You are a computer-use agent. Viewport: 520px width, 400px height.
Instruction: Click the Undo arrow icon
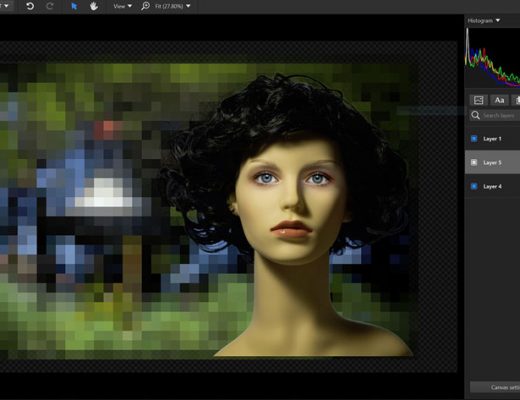[x=30, y=6]
